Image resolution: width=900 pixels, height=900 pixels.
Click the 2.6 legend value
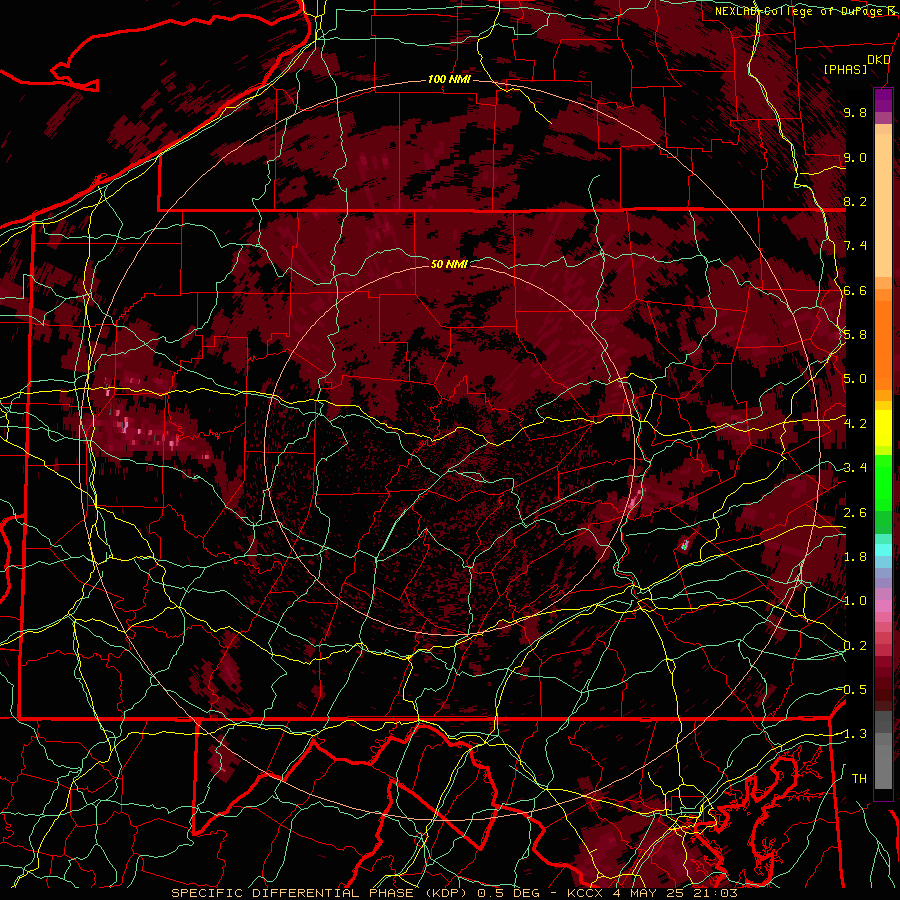(x=855, y=513)
